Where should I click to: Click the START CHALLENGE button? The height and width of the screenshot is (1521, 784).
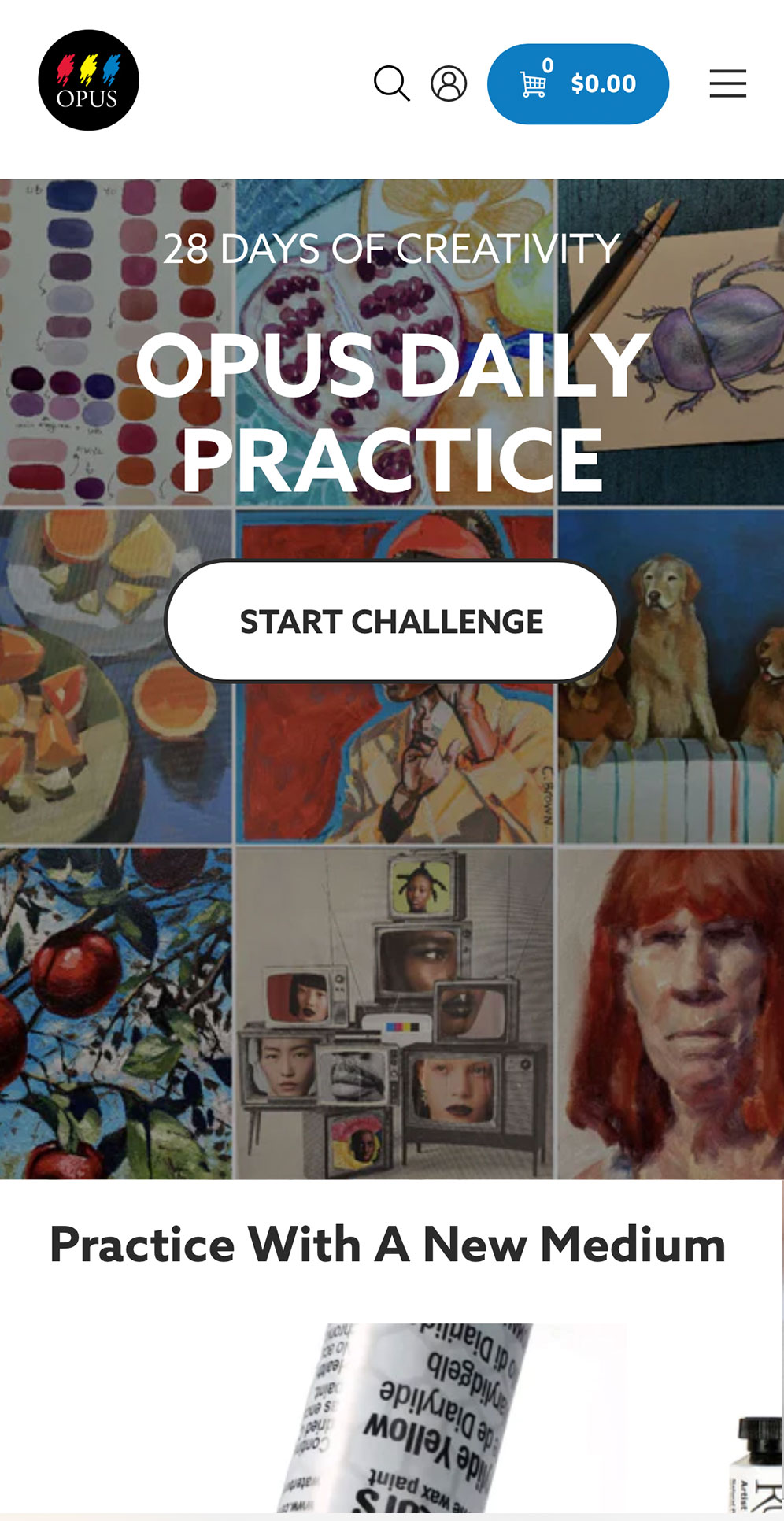tap(391, 621)
